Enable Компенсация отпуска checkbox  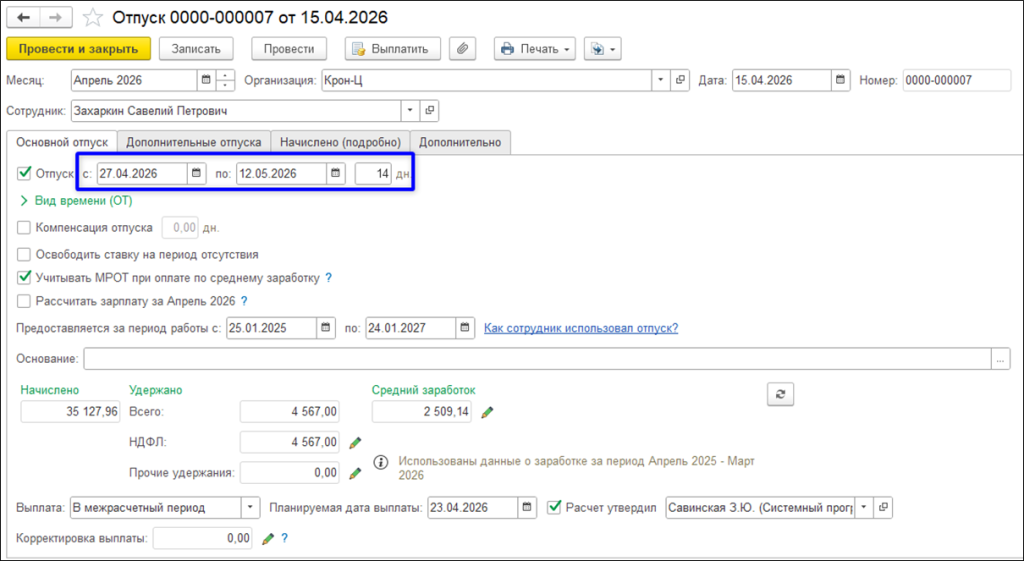[x=24, y=228]
